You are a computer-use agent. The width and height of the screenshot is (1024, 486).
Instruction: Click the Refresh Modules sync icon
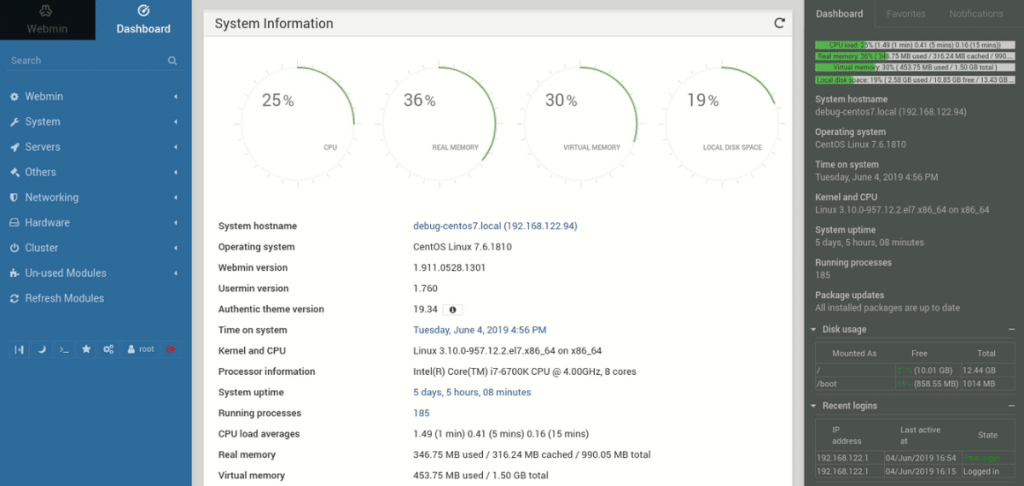point(14,299)
